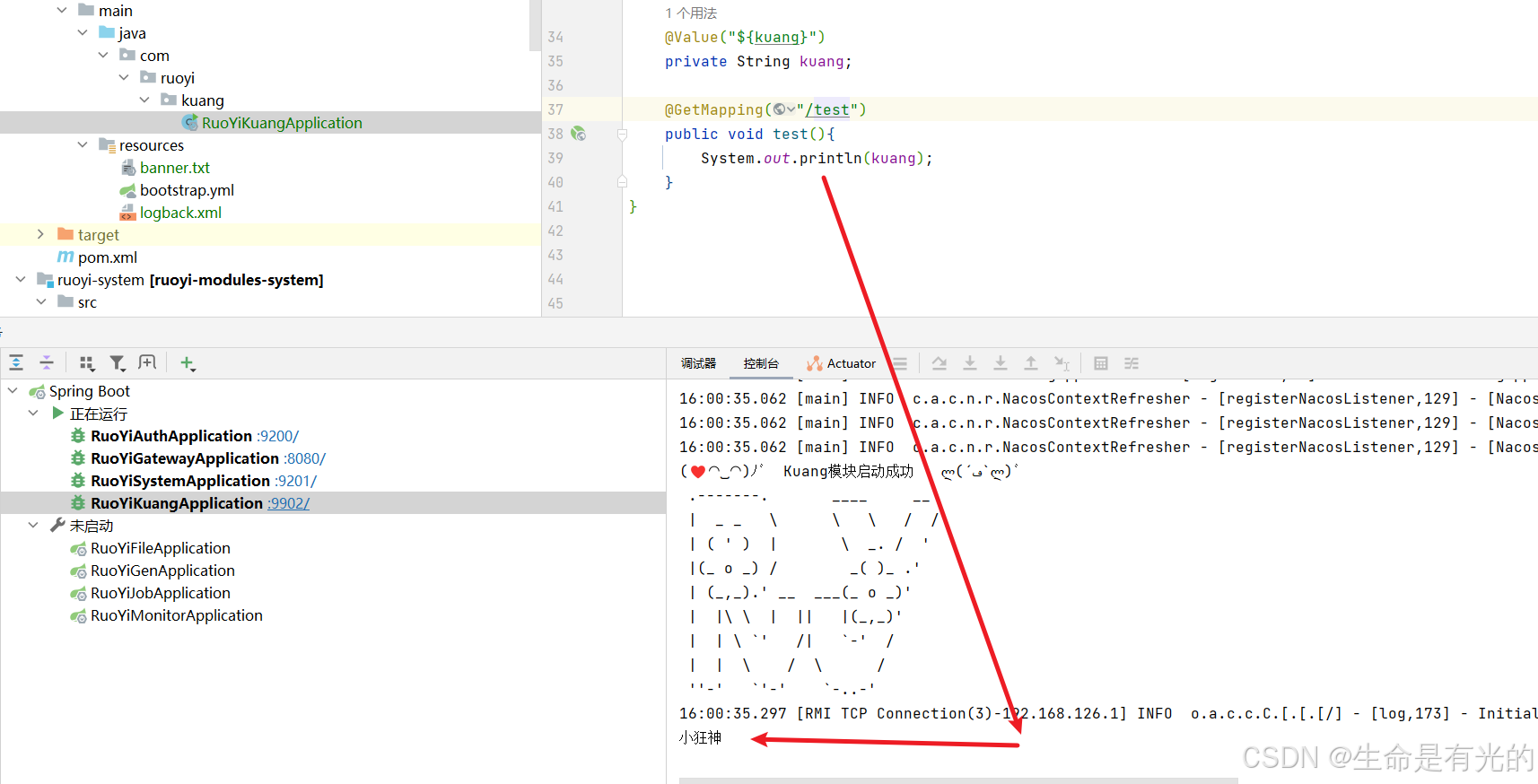Screen dimensions: 1538x784
Task: Click the Expand All icon in Services toolbar
Action: (x=16, y=362)
